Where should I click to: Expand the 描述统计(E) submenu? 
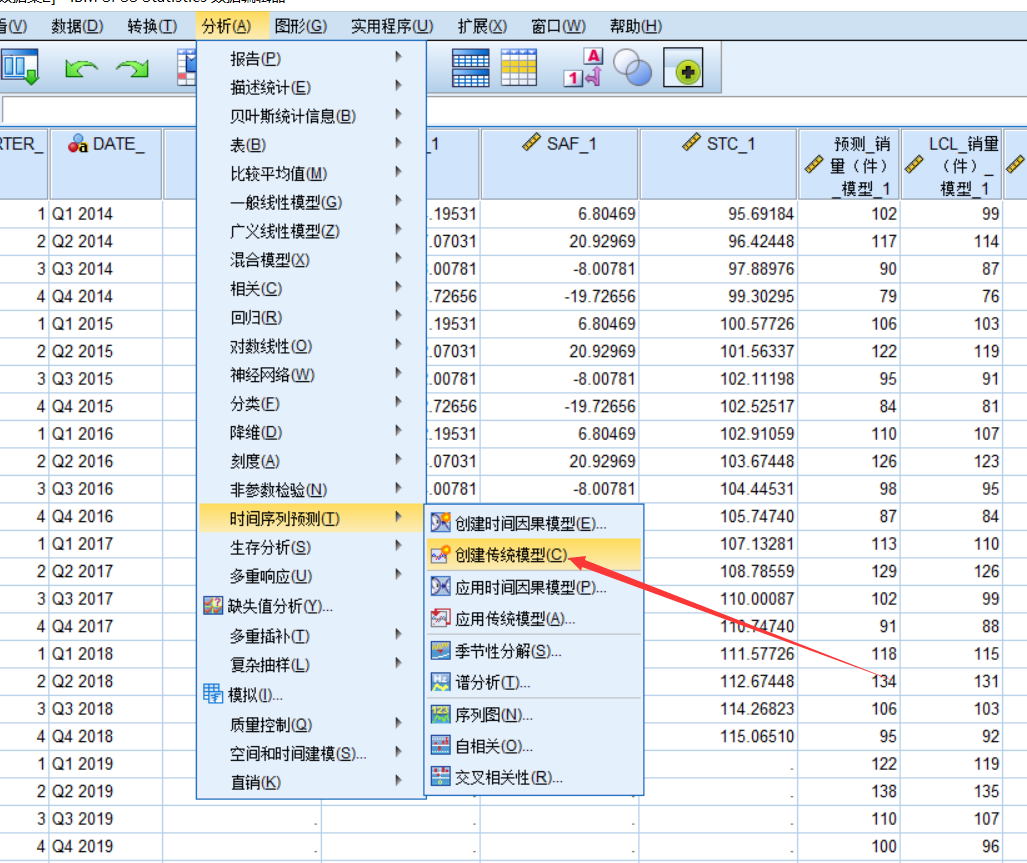coord(312,86)
